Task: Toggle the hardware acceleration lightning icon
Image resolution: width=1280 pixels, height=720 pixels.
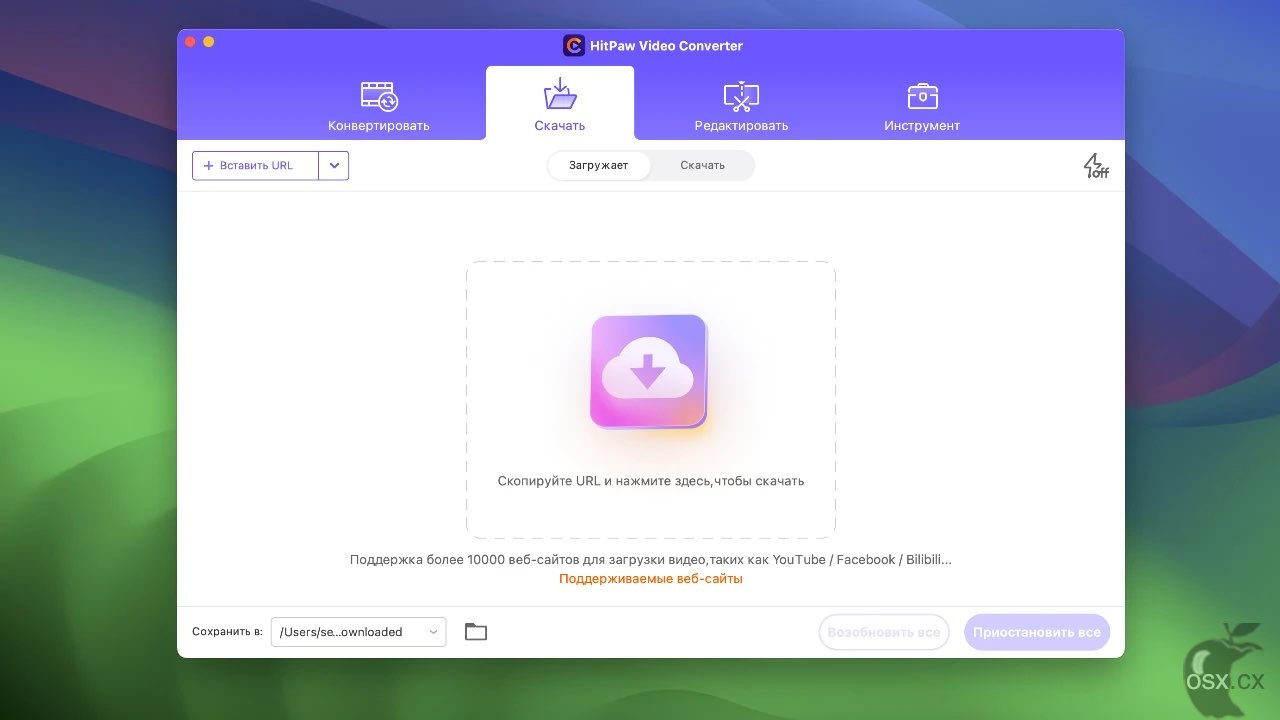Action: click(1096, 166)
